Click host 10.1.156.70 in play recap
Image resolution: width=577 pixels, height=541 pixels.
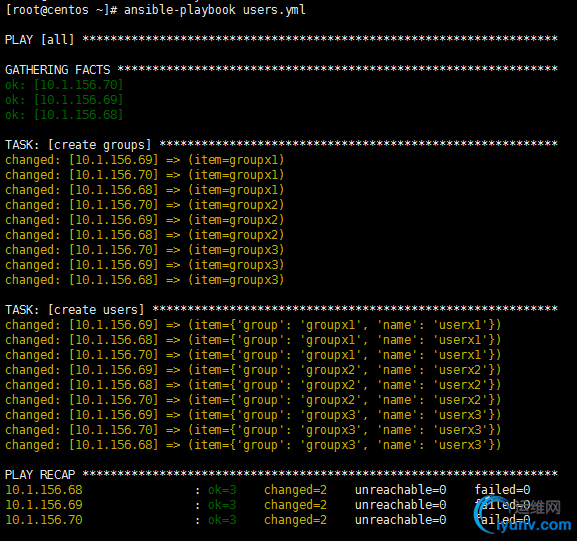click(44, 520)
